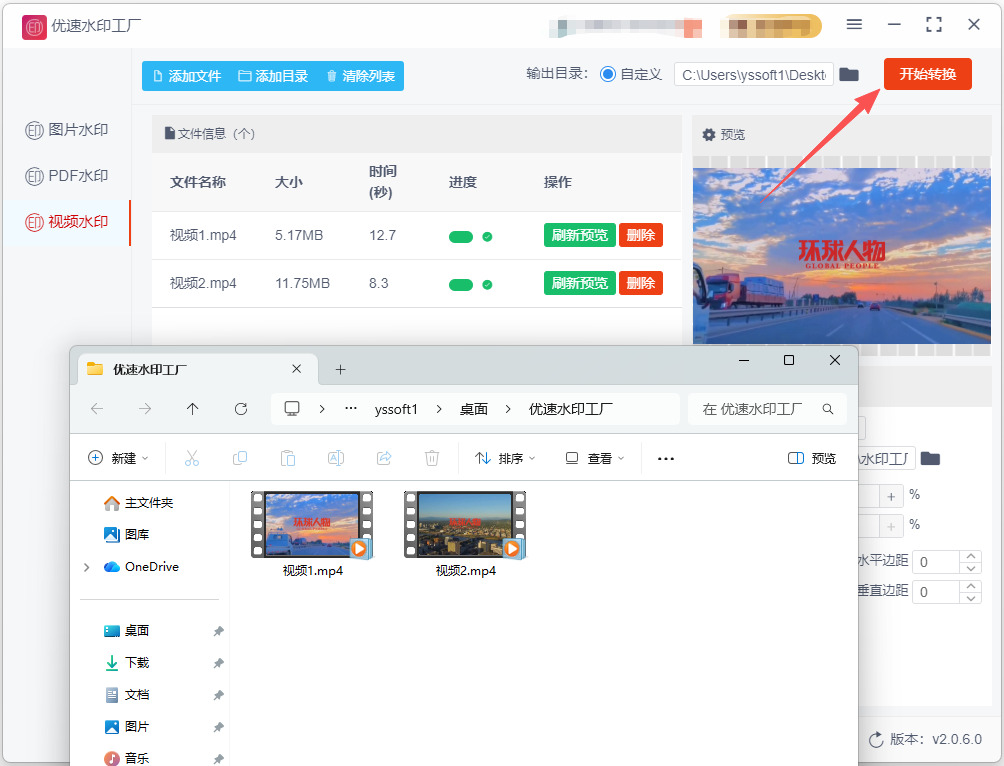
Task: Open the more options ellipsis in Explorer toolbar
Action: (x=666, y=459)
